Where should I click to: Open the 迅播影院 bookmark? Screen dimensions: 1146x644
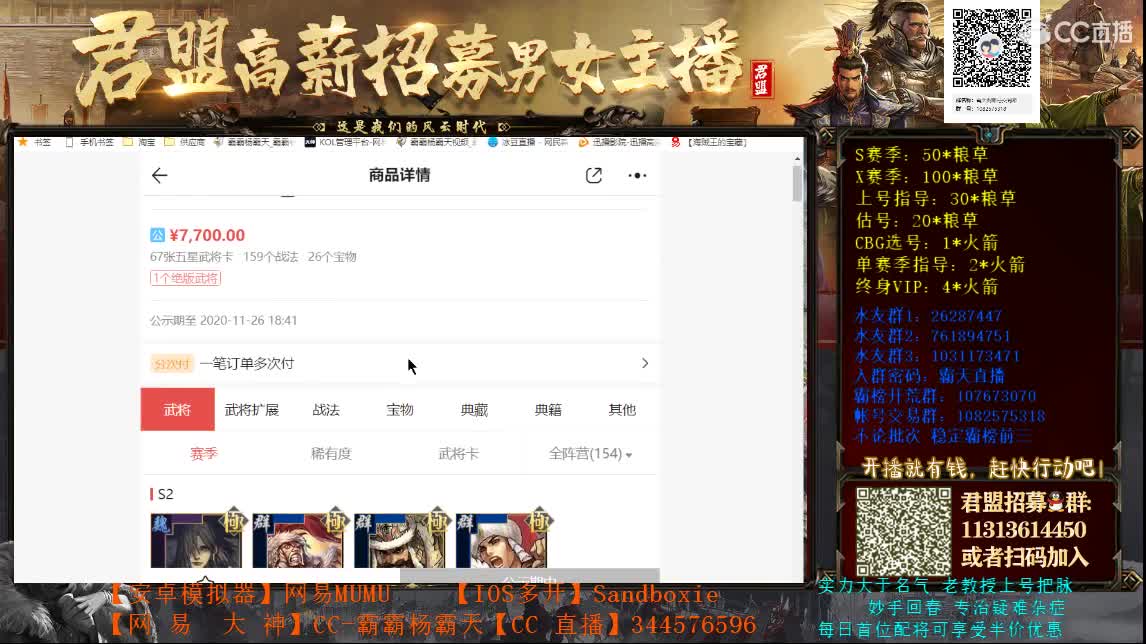pyautogui.click(x=618, y=142)
